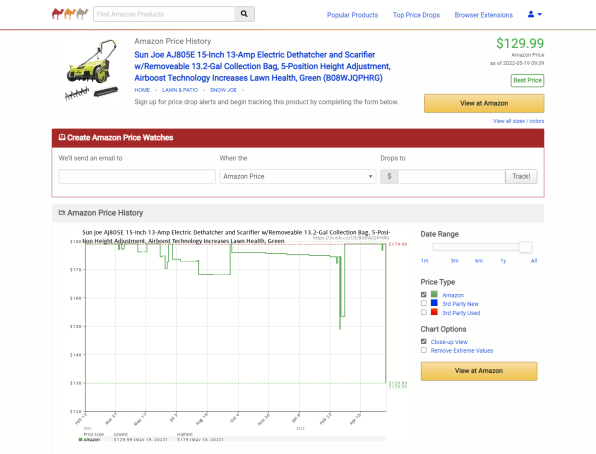
Task: Select All date range
Action: [x=534, y=261]
